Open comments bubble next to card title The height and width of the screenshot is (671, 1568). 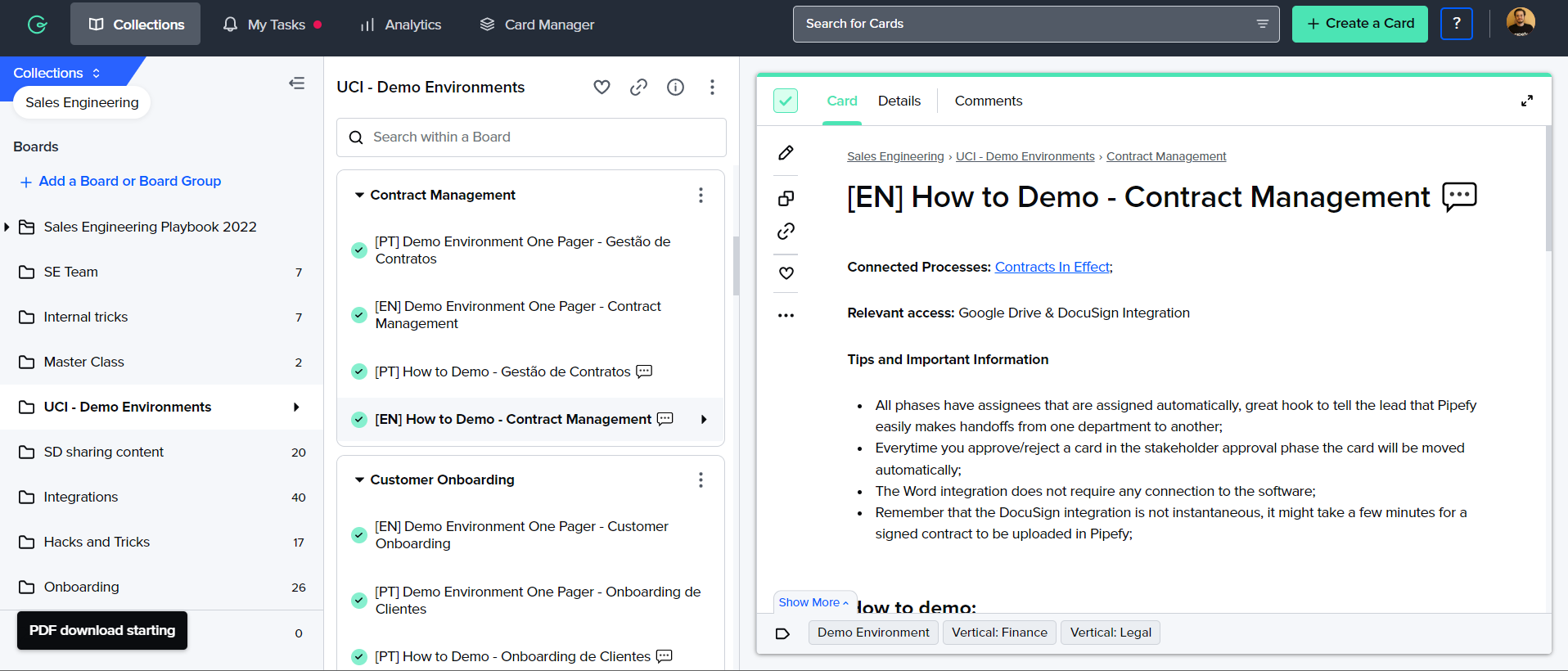coord(1459,197)
